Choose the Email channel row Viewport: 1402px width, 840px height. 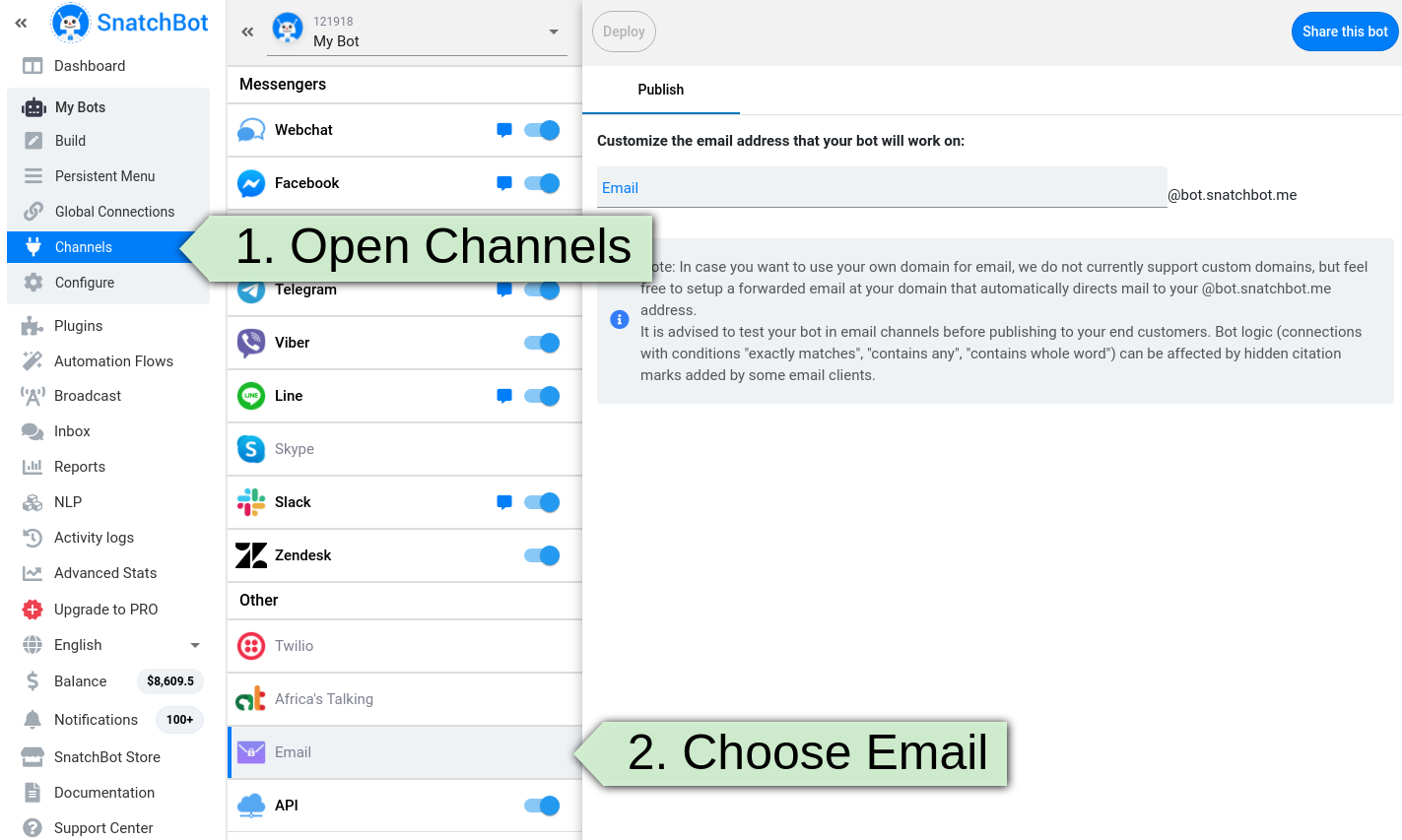click(404, 752)
